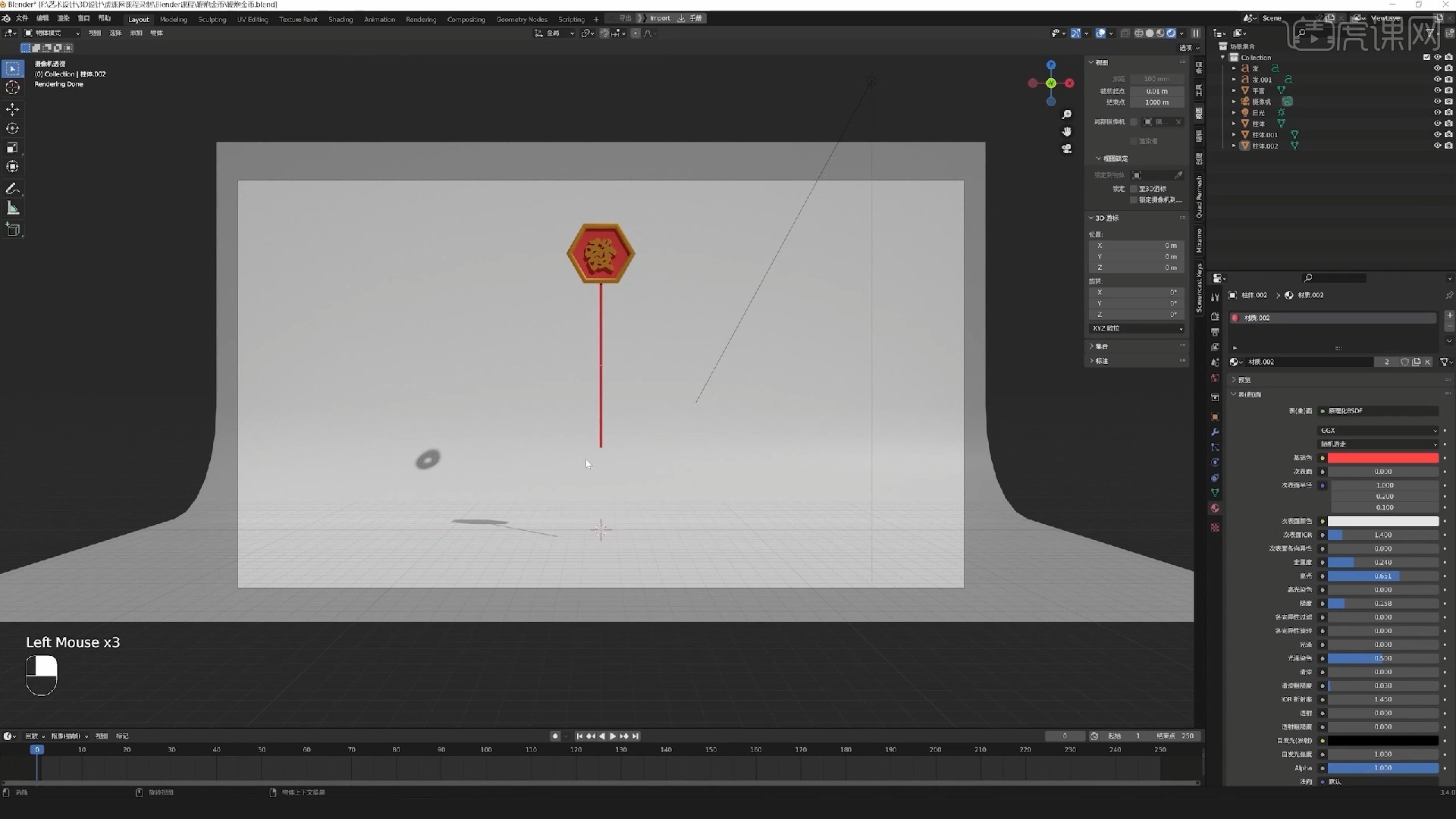This screenshot has width=1456, height=819.
Task: Open the Modeling workspace tab
Action: (174, 19)
